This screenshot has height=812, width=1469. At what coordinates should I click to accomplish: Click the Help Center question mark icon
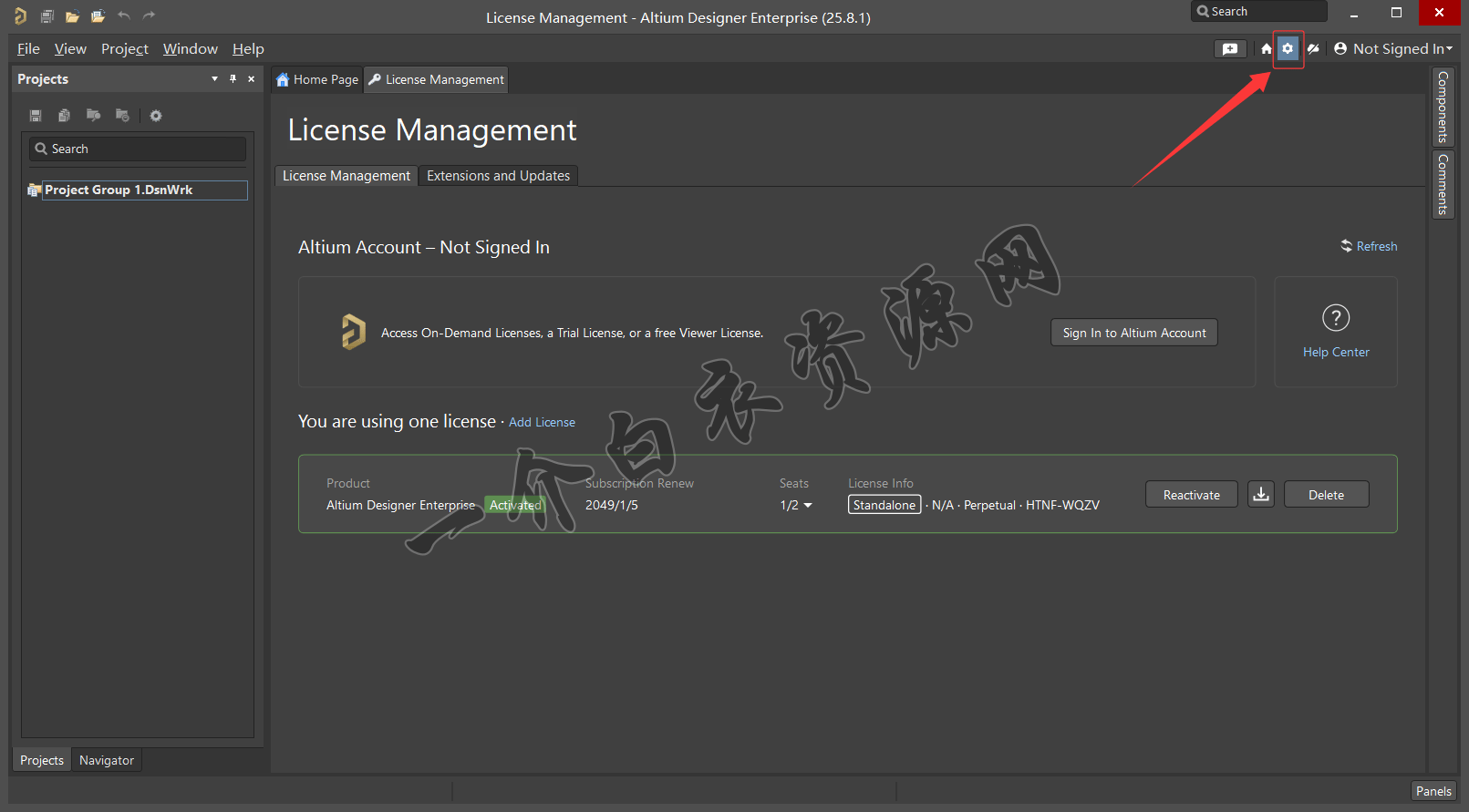tap(1335, 318)
